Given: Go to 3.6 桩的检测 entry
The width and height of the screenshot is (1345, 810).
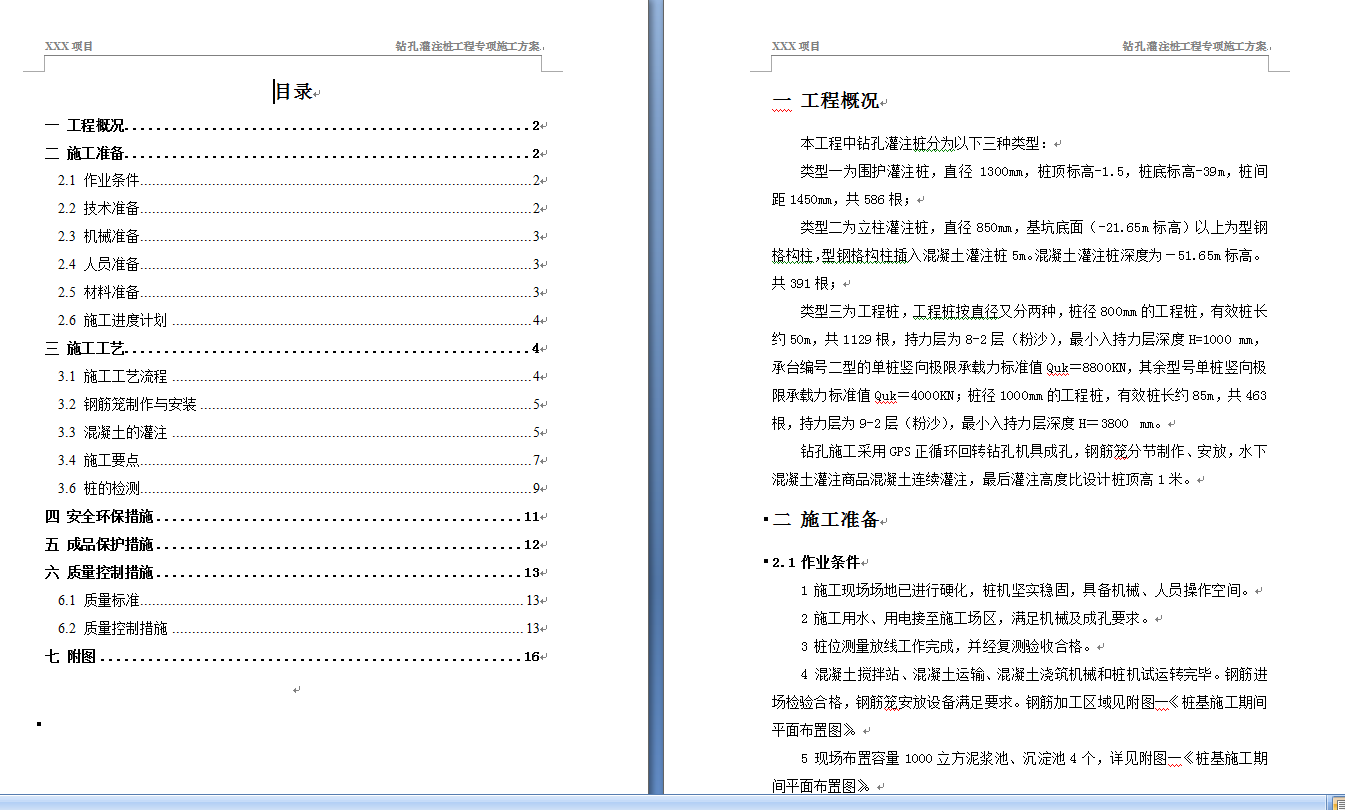Looking at the screenshot, I should [111, 489].
